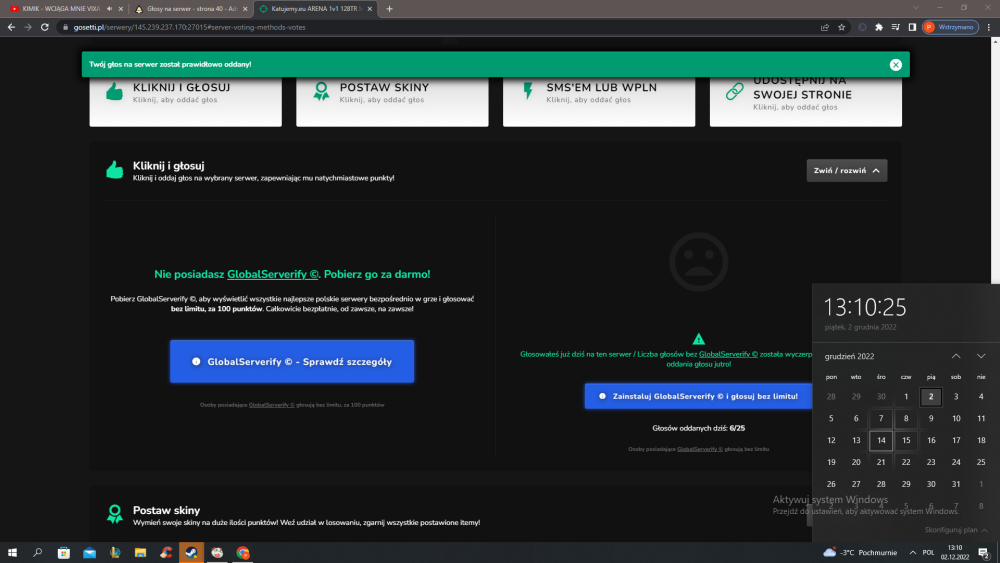Open Windows notification center
This screenshot has height=563, width=1000.
tap(984, 553)
